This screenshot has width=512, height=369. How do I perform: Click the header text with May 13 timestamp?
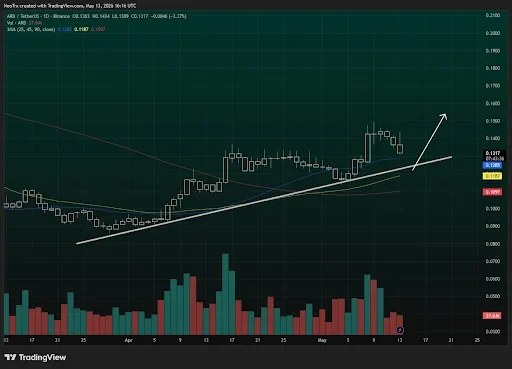(70, 6)
